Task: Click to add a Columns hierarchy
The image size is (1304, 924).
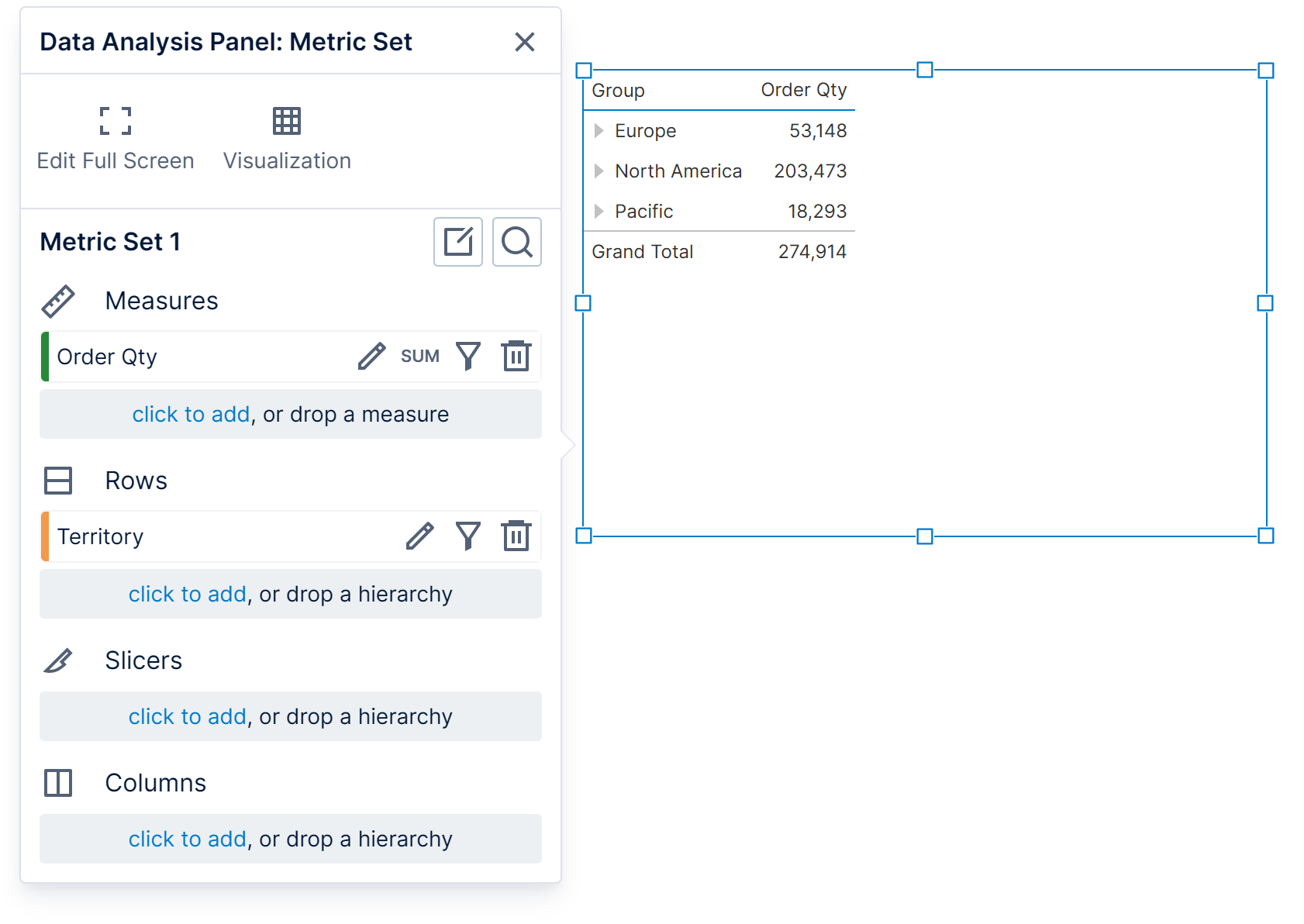Action: point(187,840)
